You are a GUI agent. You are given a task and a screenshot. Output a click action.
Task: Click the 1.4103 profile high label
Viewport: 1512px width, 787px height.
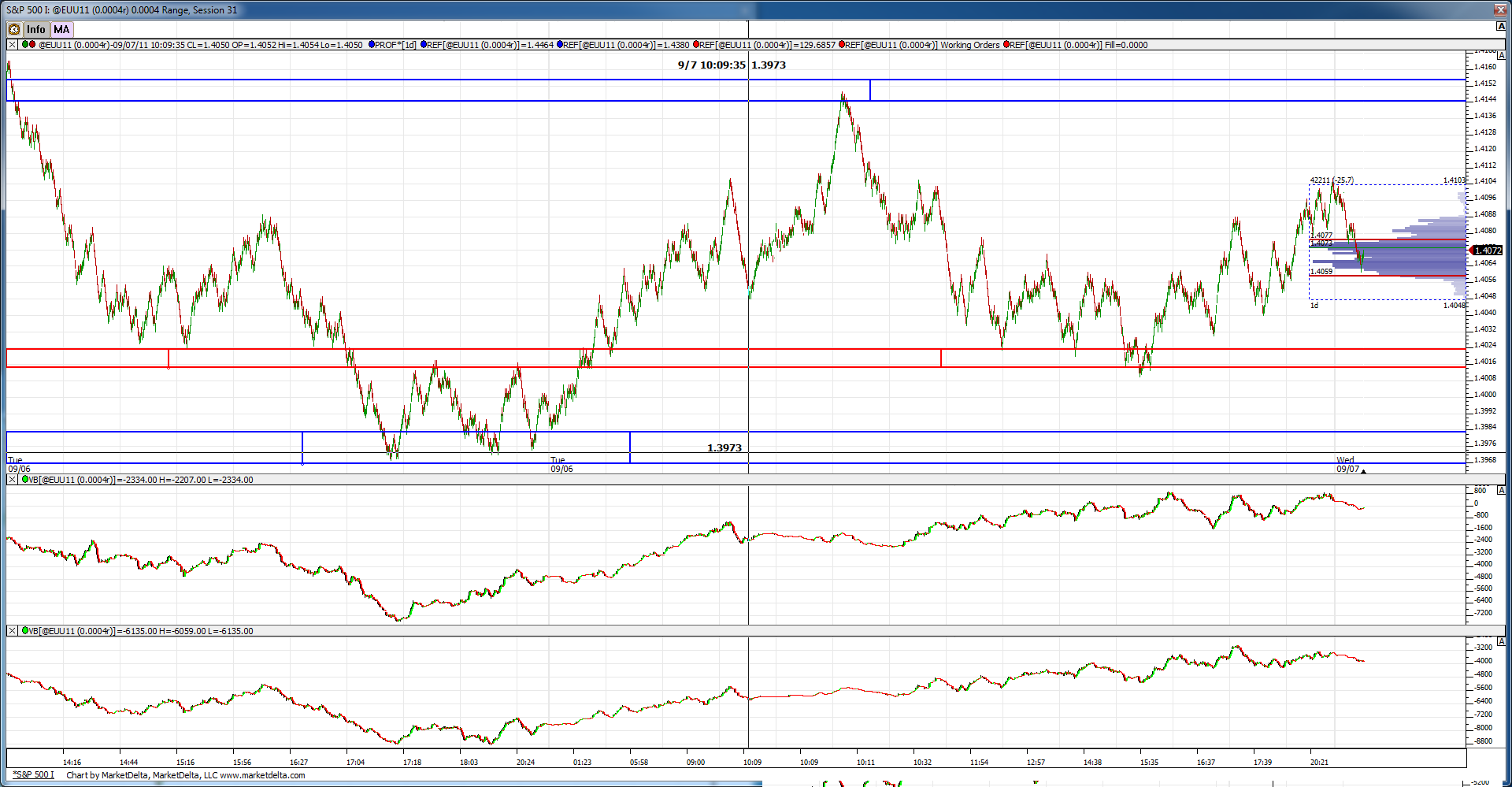pyautogui.click(x=1455, y=180)
